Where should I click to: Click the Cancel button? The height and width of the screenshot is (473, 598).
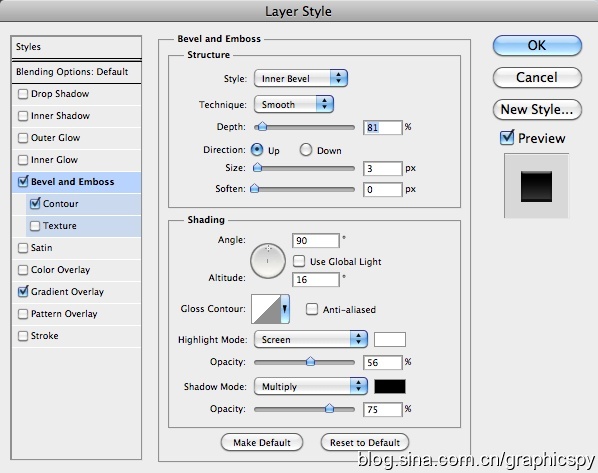(x=537, y=77)
